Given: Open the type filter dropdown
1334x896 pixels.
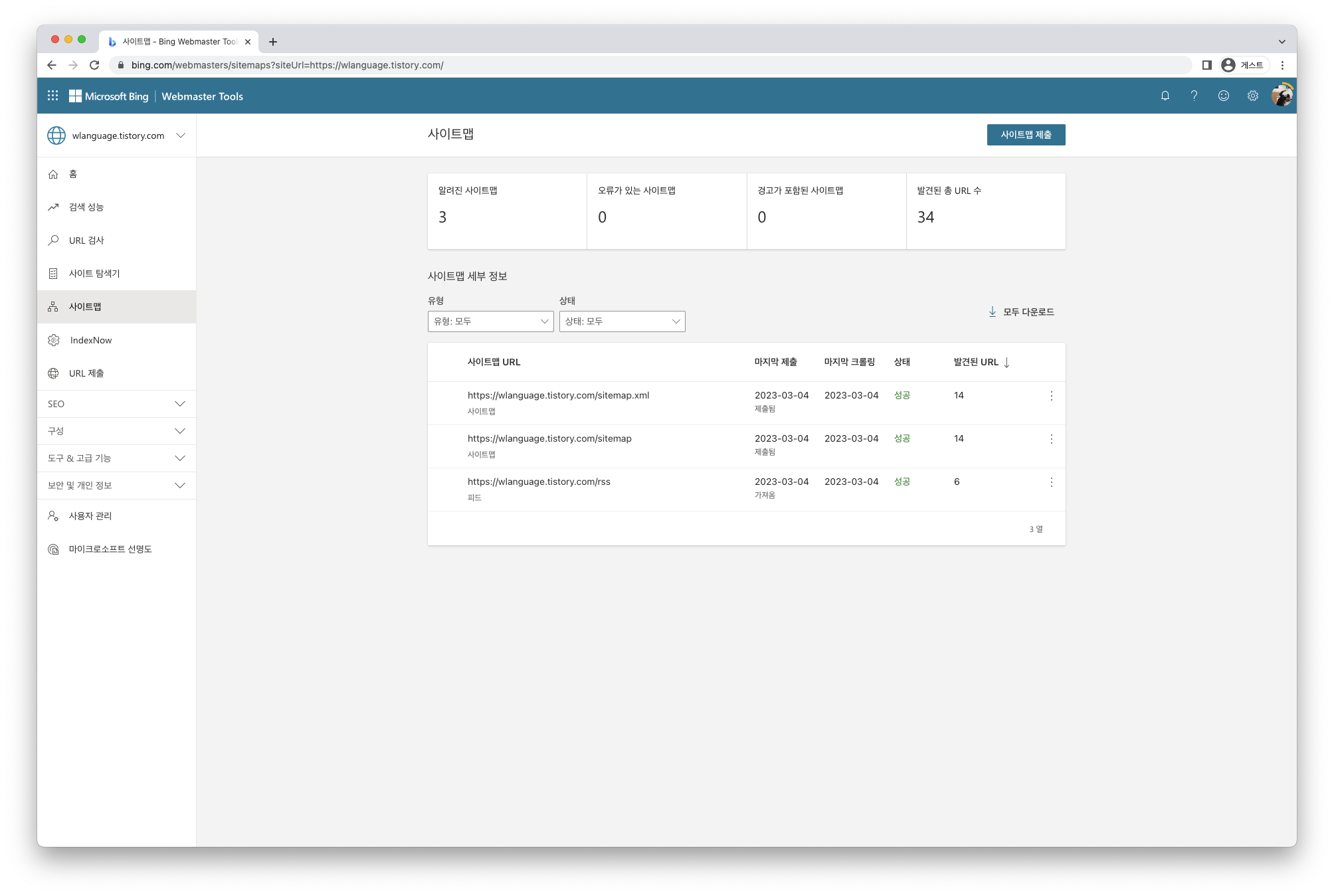Looking at the screenshot, I should pyautogui.click(x=490, y=321).
